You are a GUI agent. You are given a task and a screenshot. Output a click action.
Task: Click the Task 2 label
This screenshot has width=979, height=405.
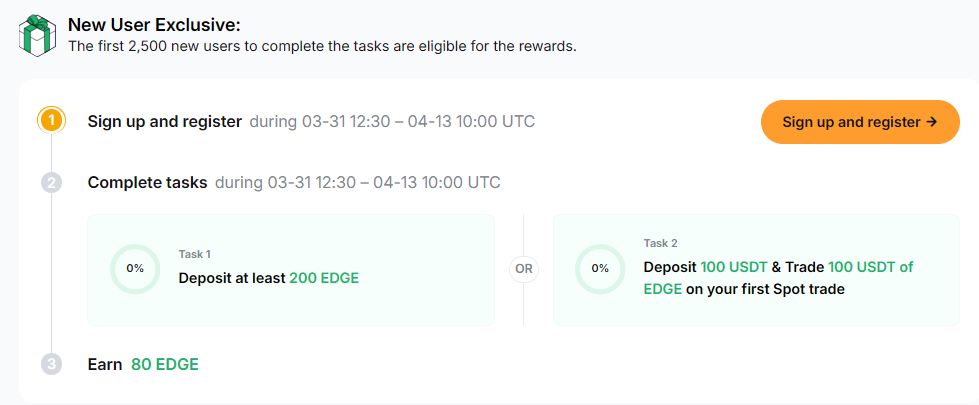point(661,243)
